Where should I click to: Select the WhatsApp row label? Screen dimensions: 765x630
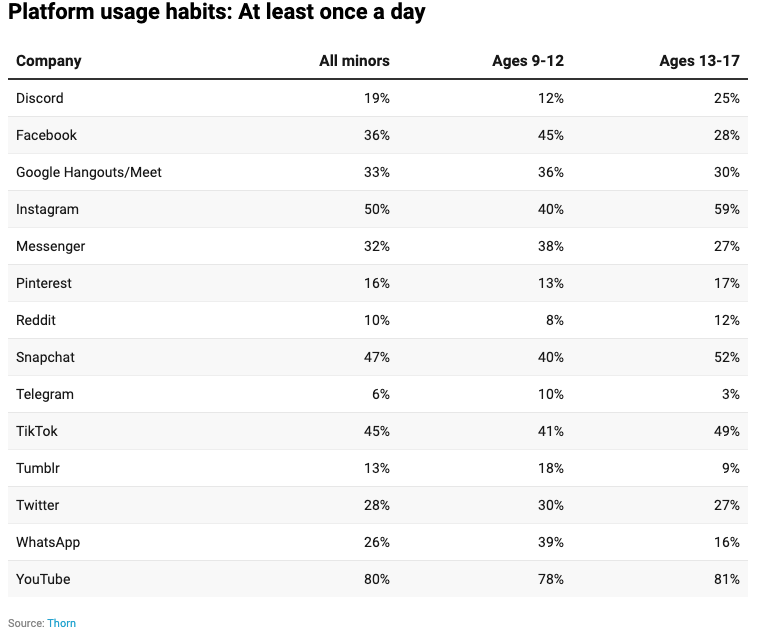tap(48, 542)
